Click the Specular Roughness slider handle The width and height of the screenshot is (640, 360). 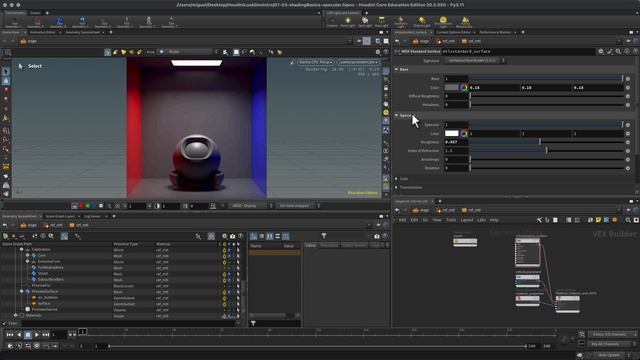[540, 142]
